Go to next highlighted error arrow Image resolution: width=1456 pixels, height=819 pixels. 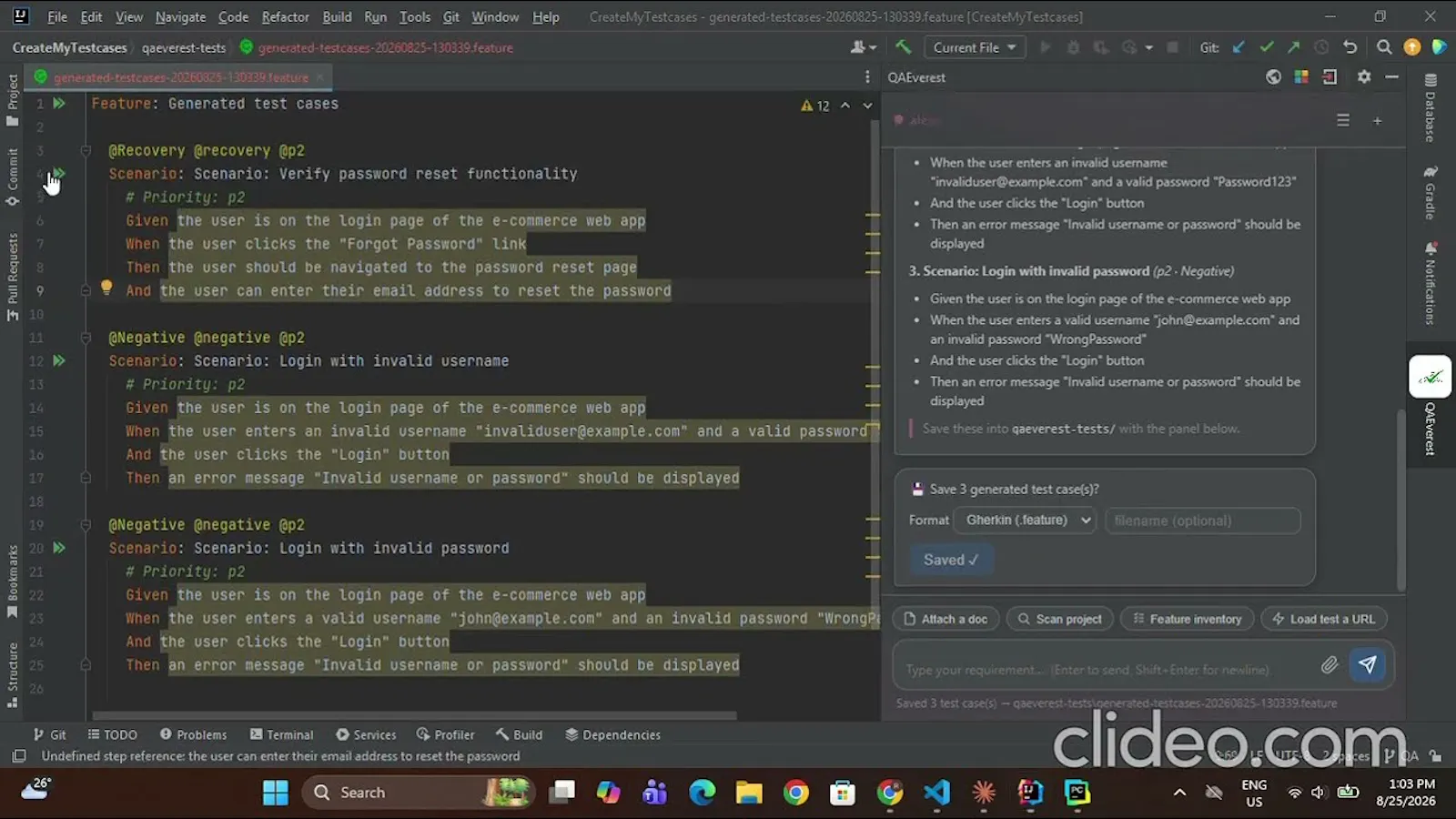867,106
